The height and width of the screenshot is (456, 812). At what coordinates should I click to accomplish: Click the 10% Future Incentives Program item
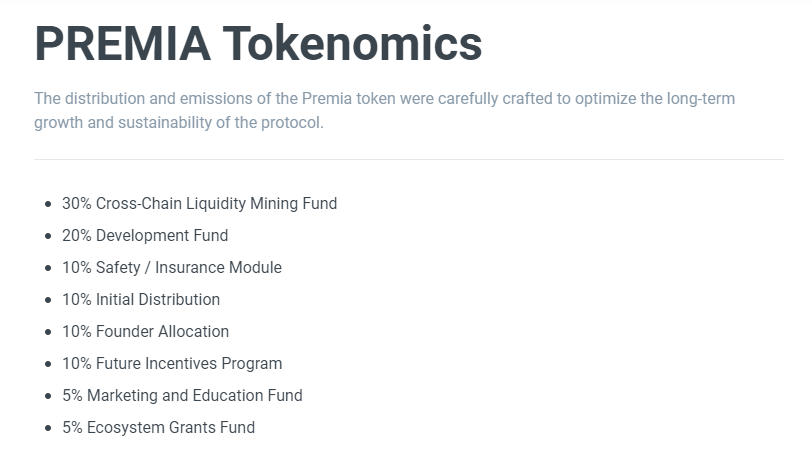[x=172, y=364]
